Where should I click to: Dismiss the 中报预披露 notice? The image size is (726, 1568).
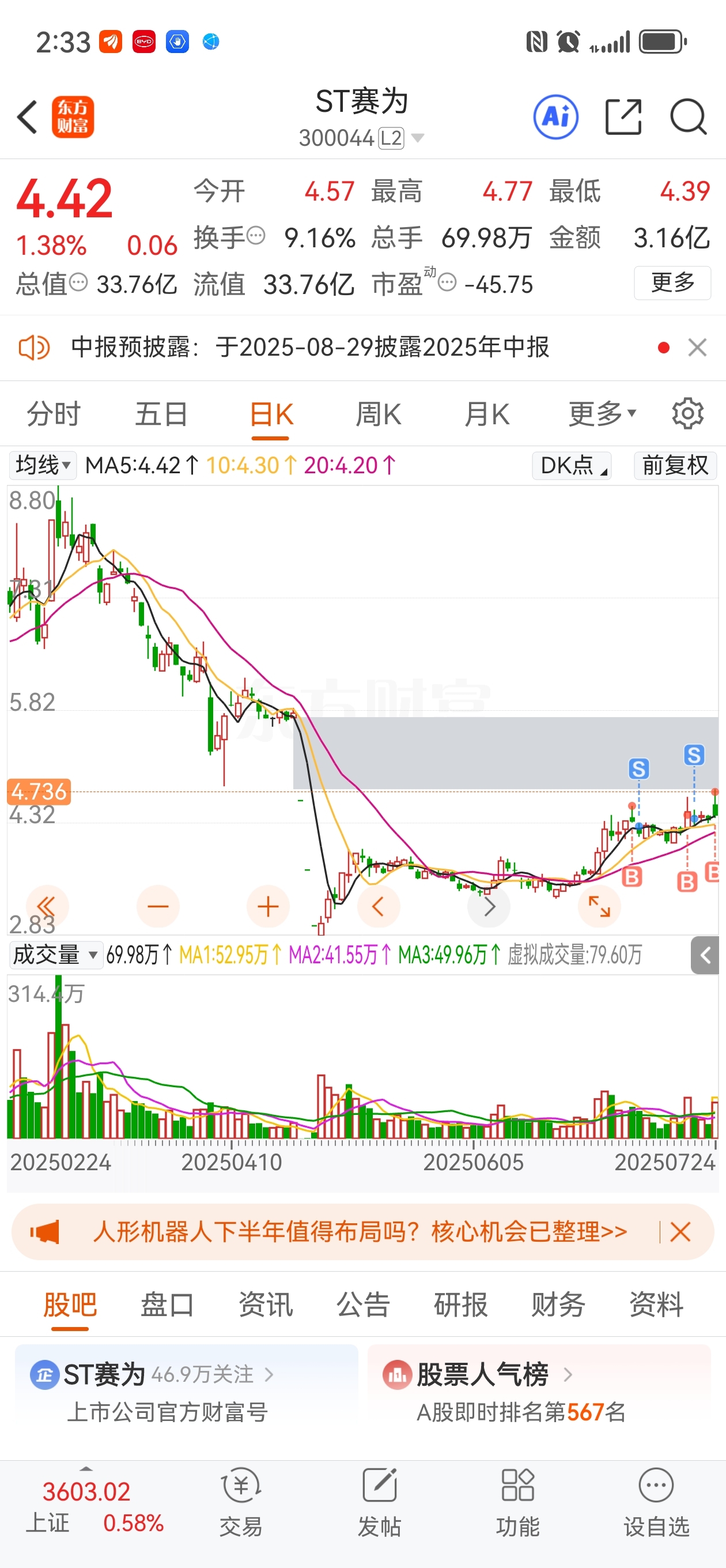[x=697, y=348]
